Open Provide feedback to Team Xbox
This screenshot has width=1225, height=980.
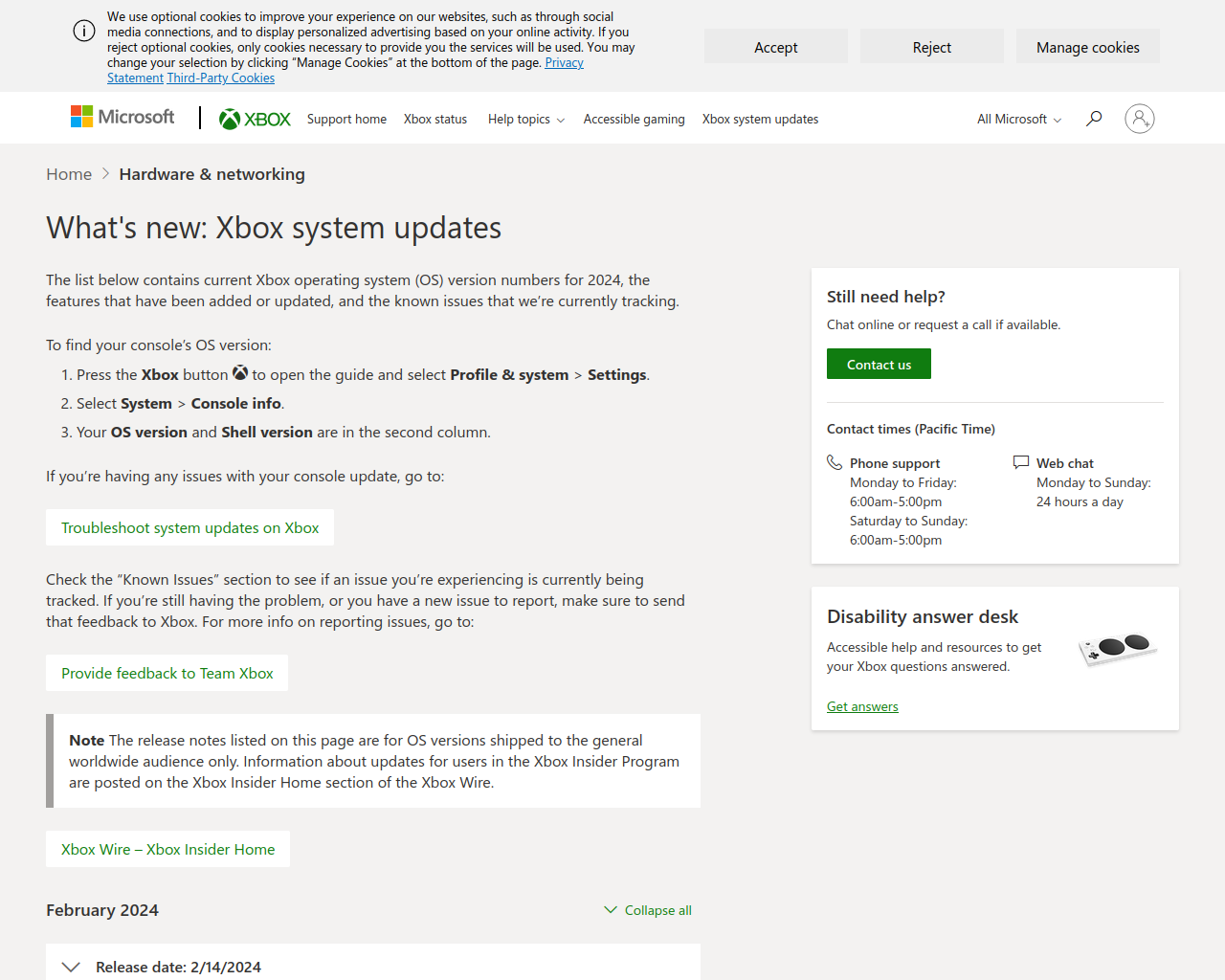pyautogui.click(x=167, y=673)
